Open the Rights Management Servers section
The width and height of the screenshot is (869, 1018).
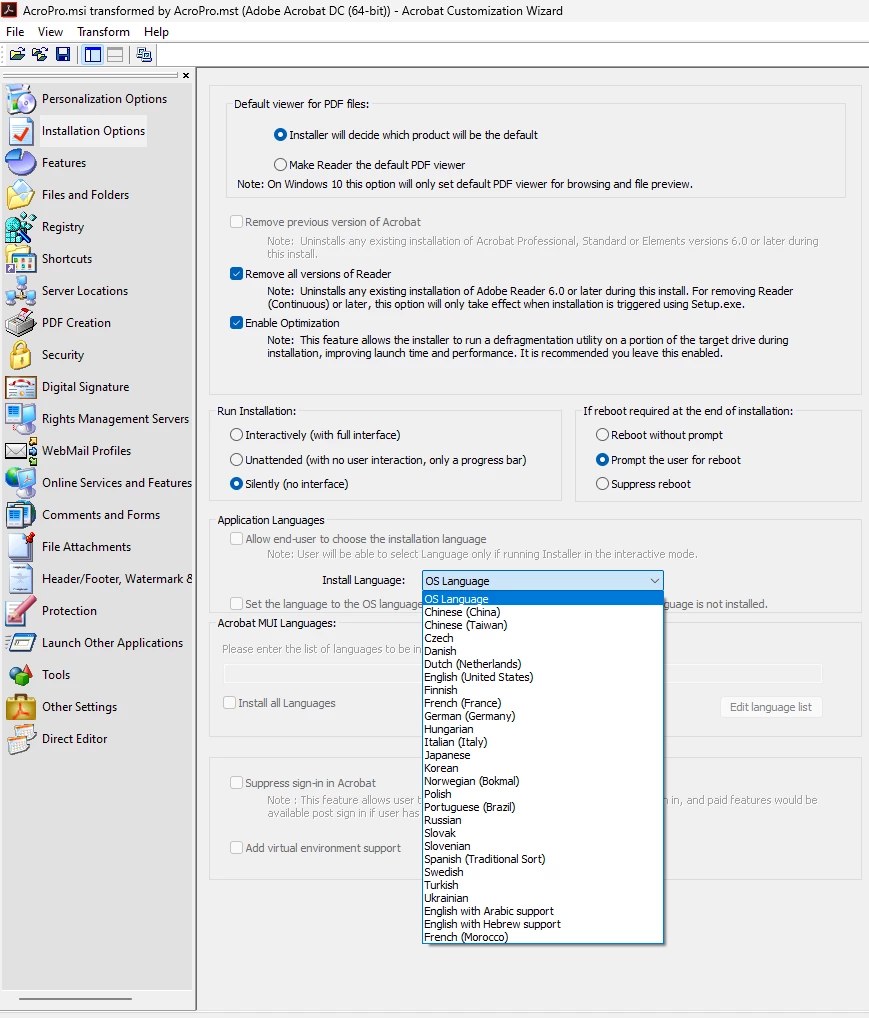point(115,419)
